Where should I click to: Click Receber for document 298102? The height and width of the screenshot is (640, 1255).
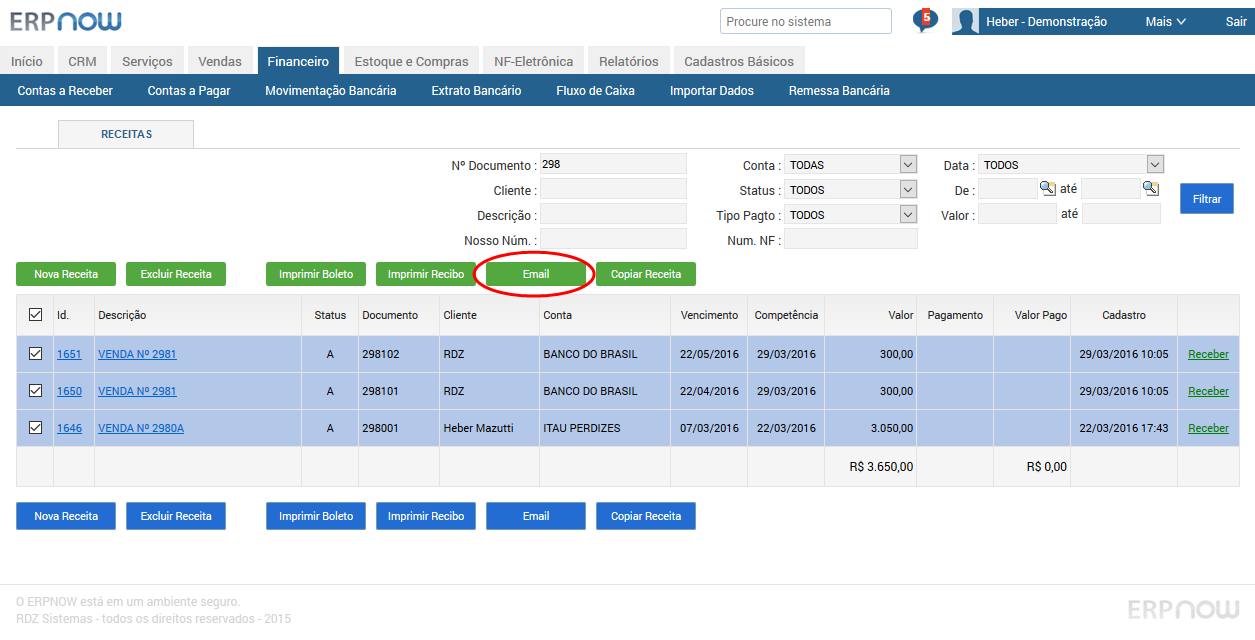tap(1208, 354)
